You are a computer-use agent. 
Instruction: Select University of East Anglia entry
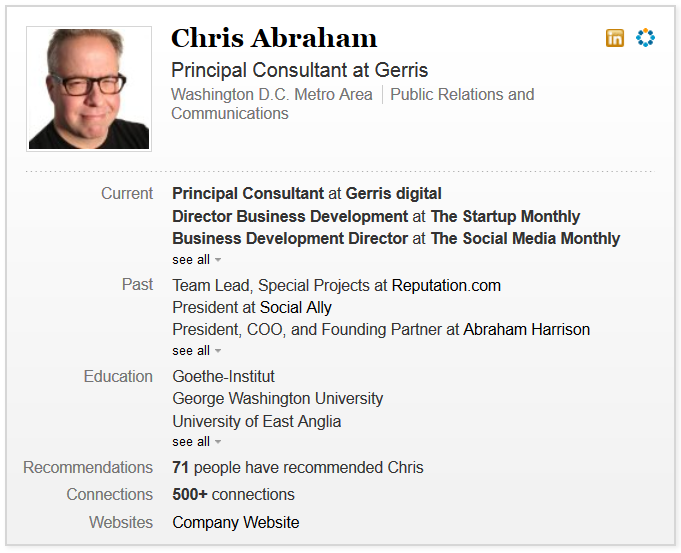pyautogui.click(x=256, y=421)
